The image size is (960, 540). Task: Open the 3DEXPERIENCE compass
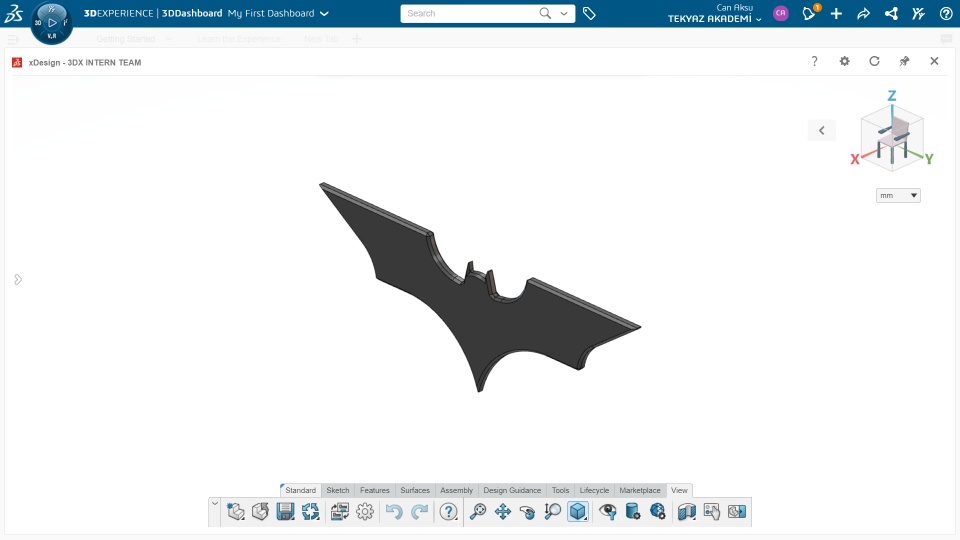[52, 23]
